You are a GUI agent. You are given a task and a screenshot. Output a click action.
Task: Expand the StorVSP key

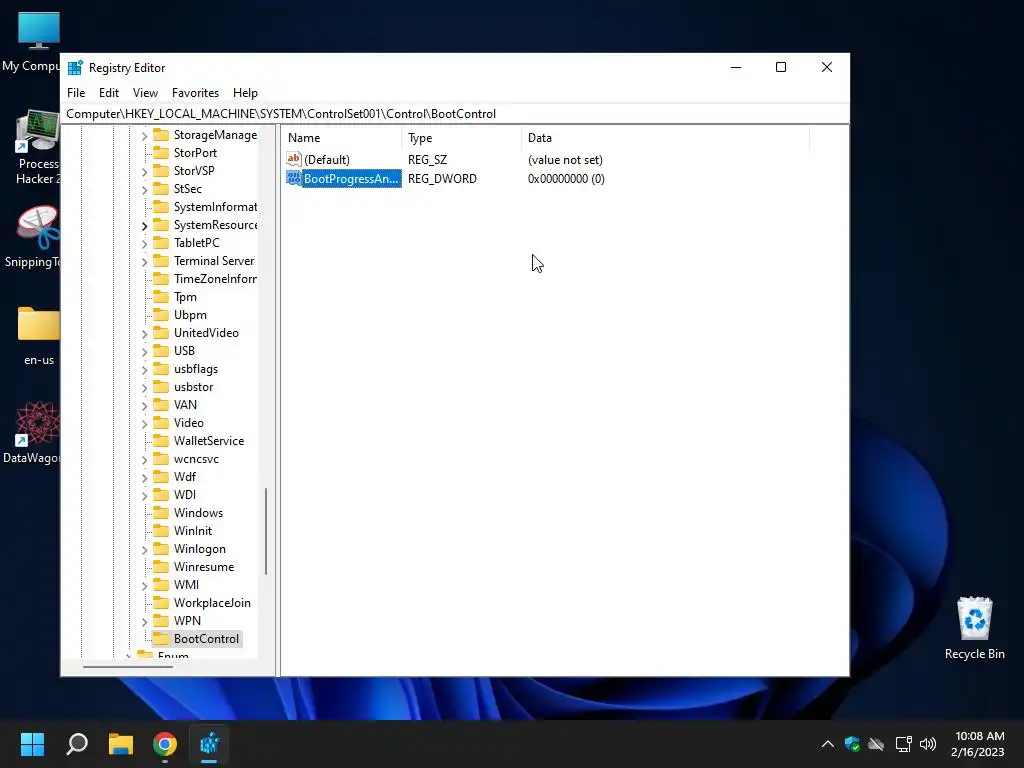tap(144, 171)
